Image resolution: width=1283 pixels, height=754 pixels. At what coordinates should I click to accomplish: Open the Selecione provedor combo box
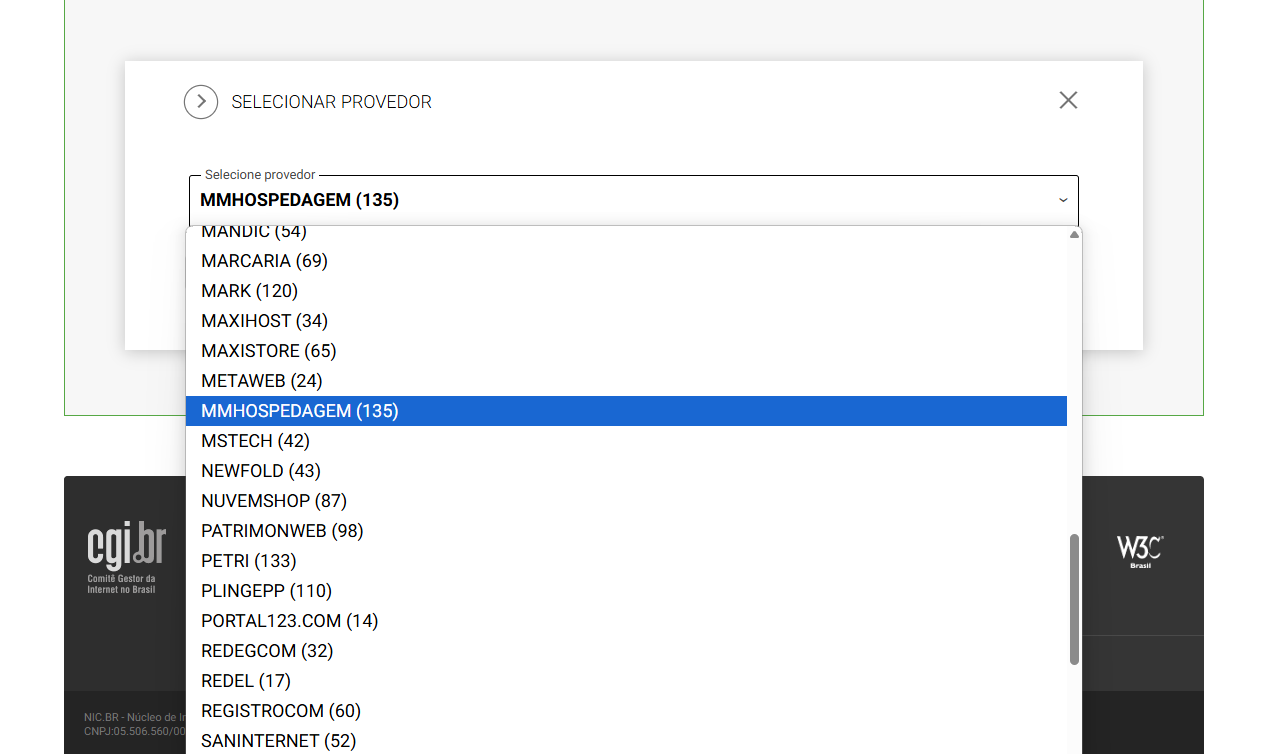pyautogui.click(x=634, y=200)
